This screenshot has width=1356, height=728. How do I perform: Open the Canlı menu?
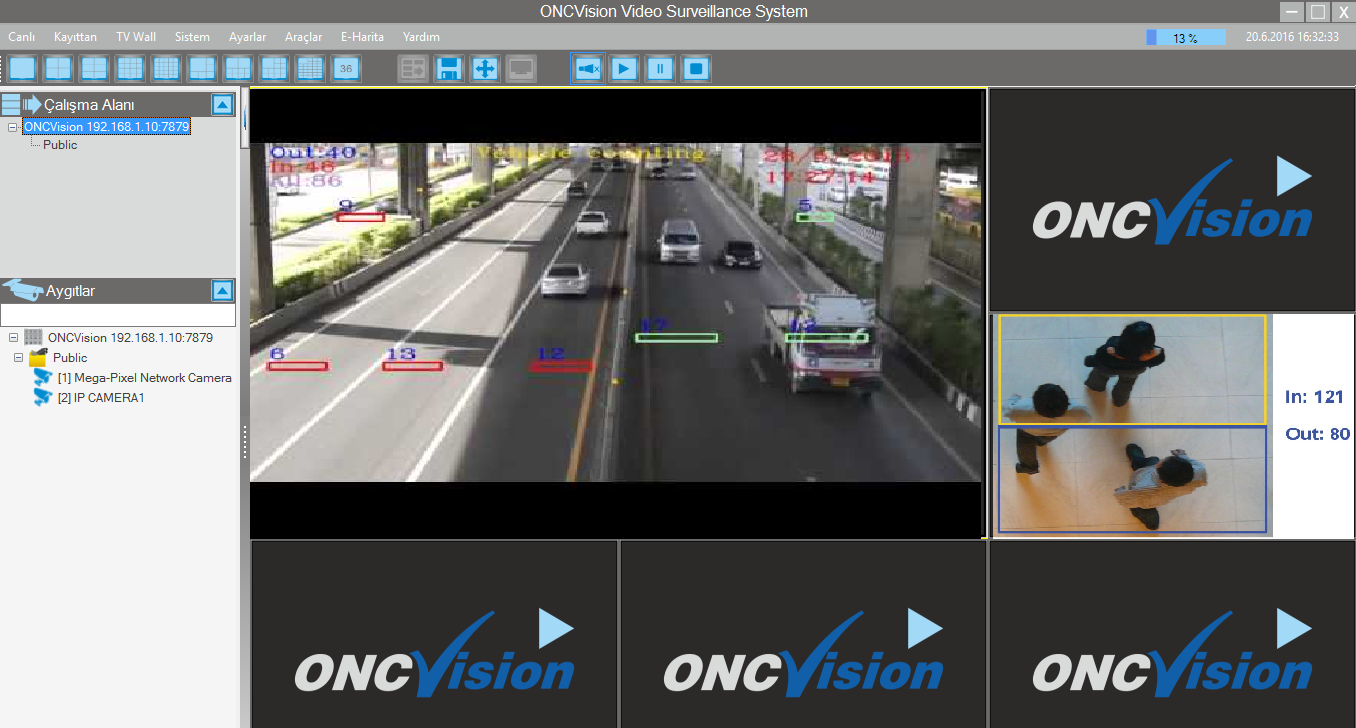click(22, 37)
